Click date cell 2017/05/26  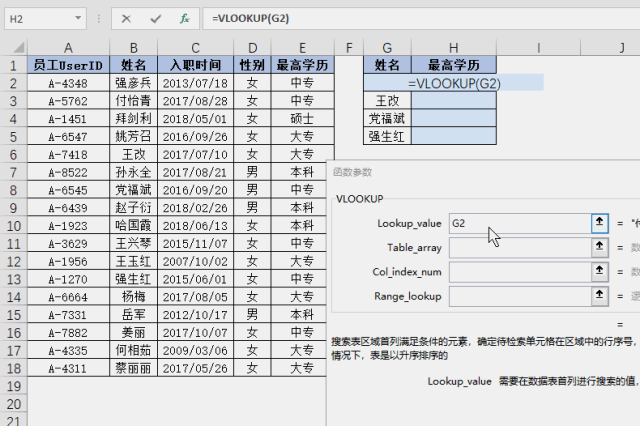(x=196, y=368)
